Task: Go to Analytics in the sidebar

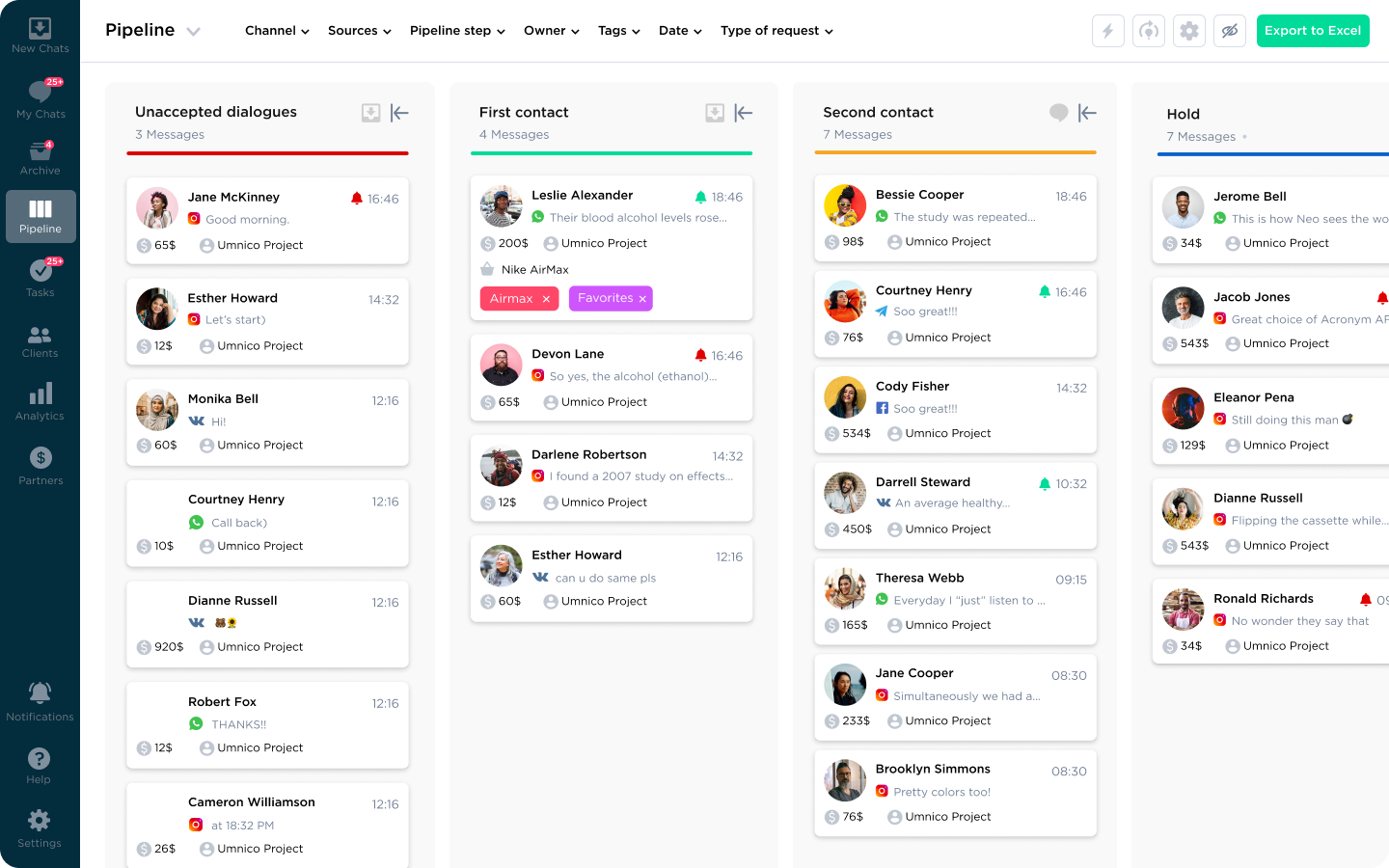Action: 41,402
